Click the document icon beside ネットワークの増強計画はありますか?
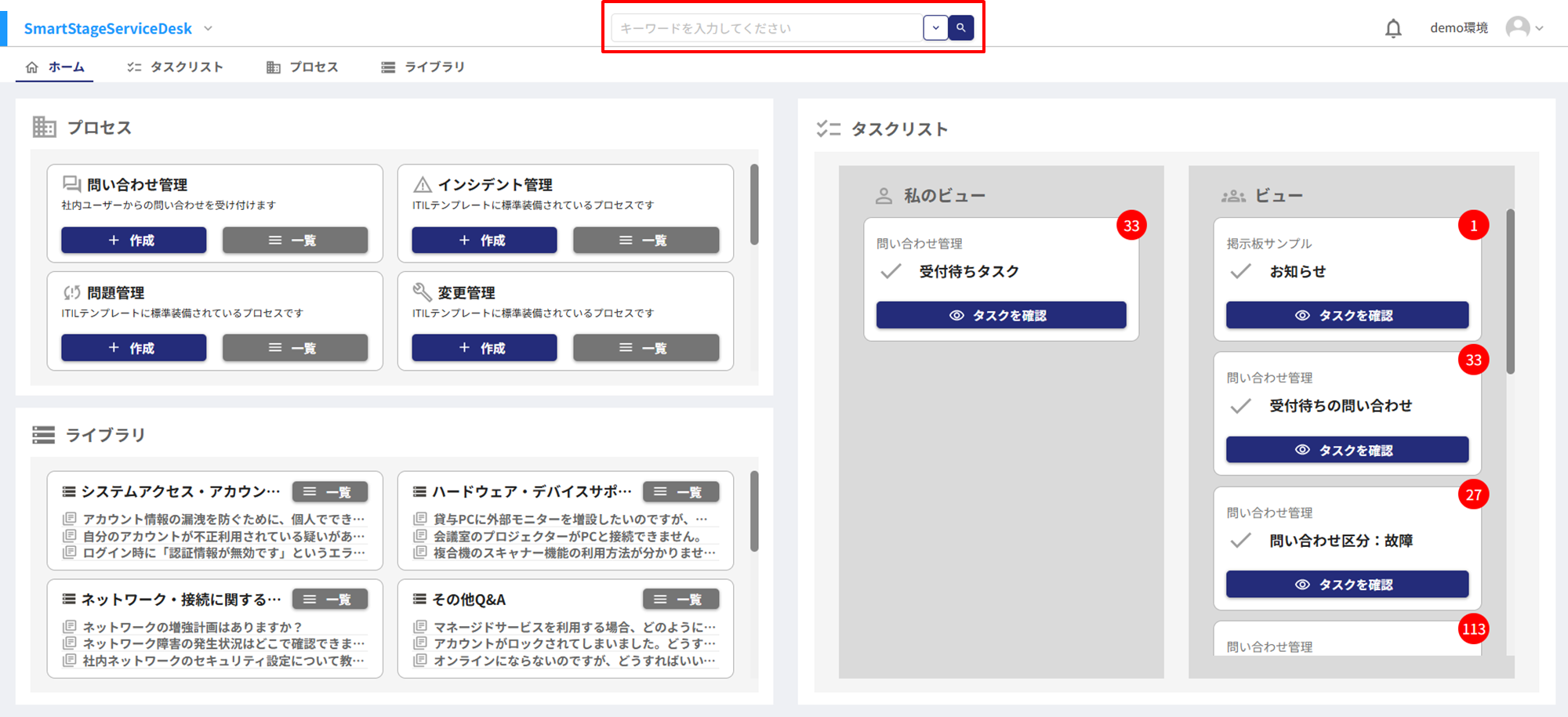1568x717 pixels. pos(70,627)
